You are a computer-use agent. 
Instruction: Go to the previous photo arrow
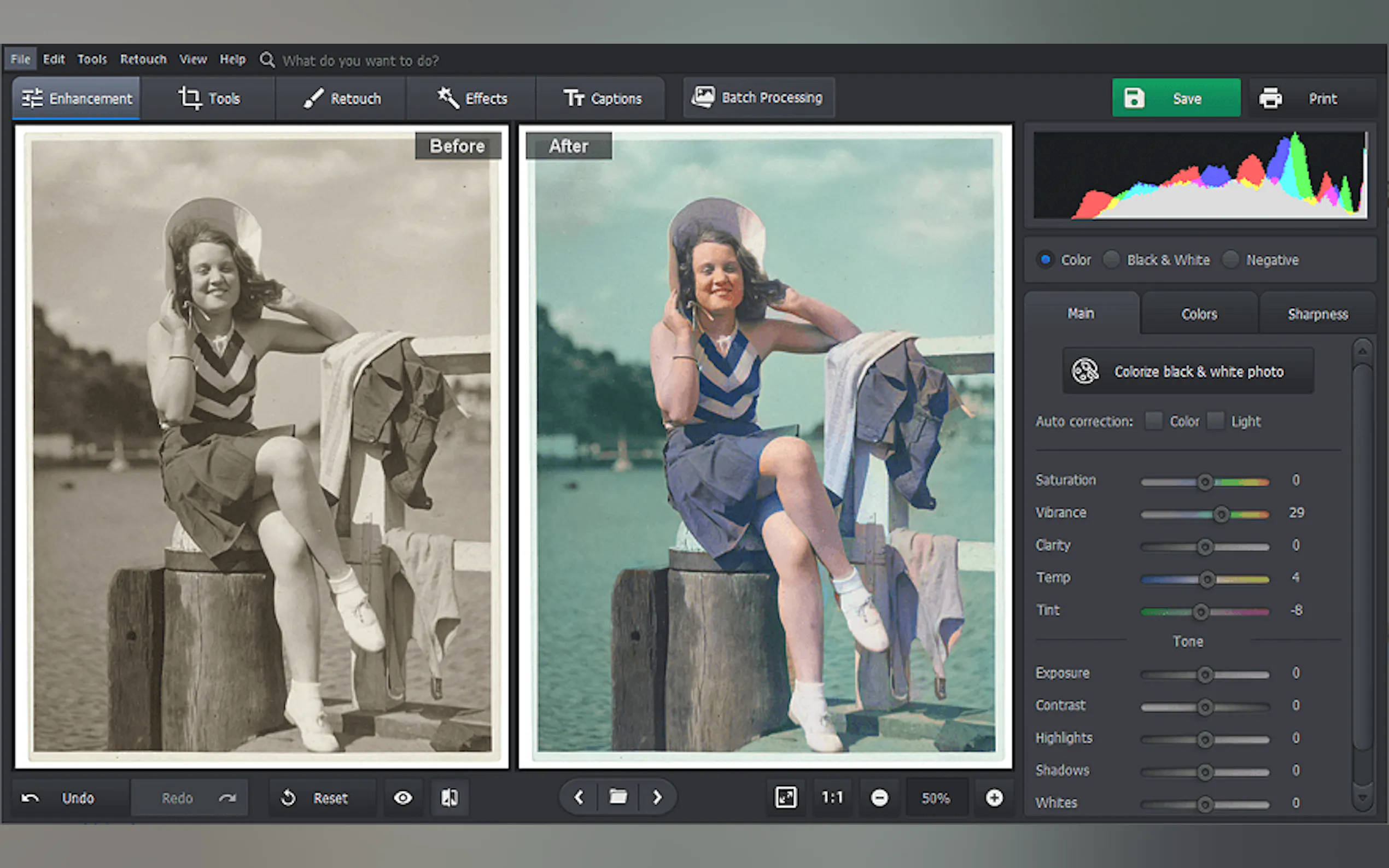pyautogui.click(x=579, y=797)
